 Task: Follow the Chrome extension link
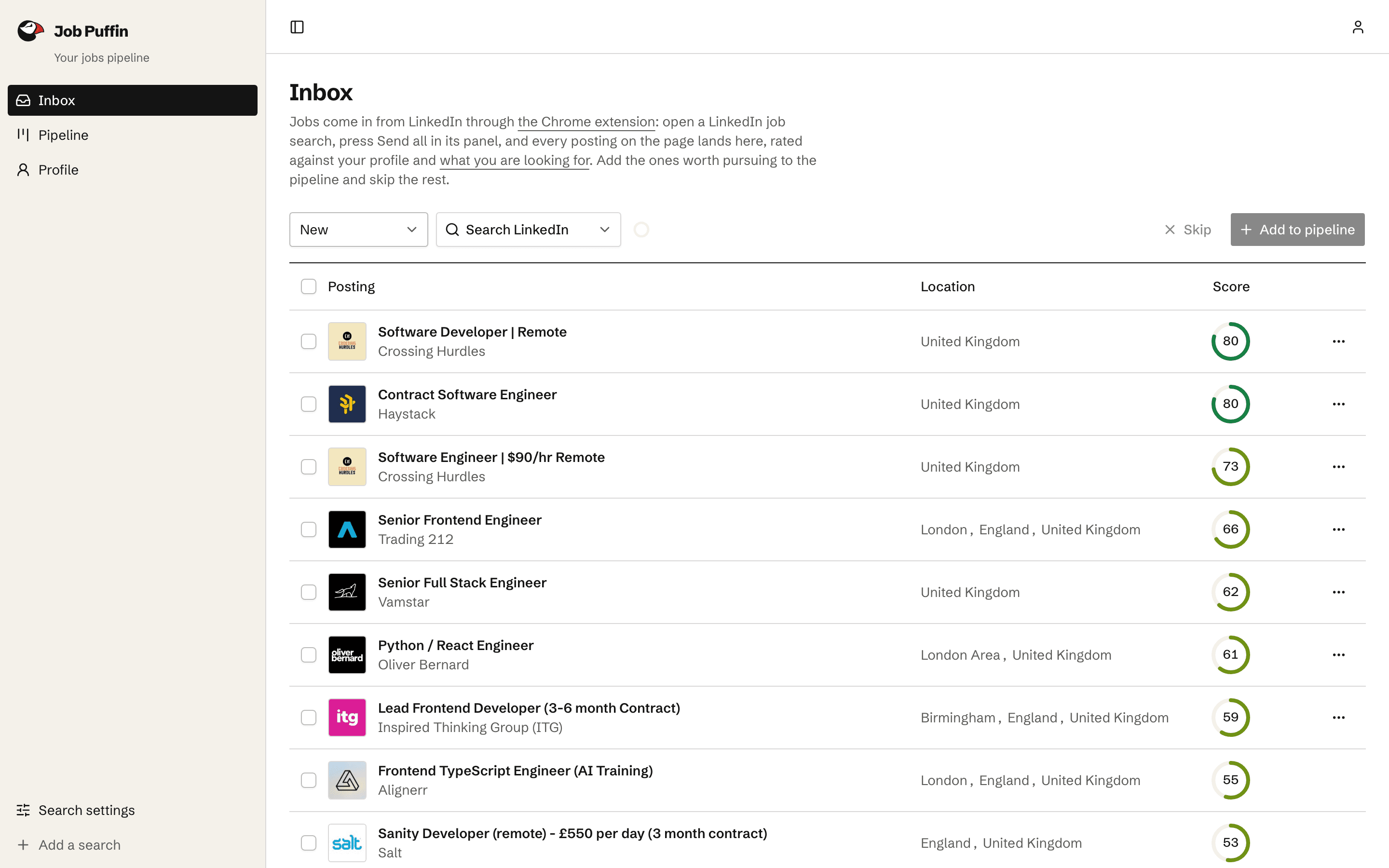tap(586, 122)
